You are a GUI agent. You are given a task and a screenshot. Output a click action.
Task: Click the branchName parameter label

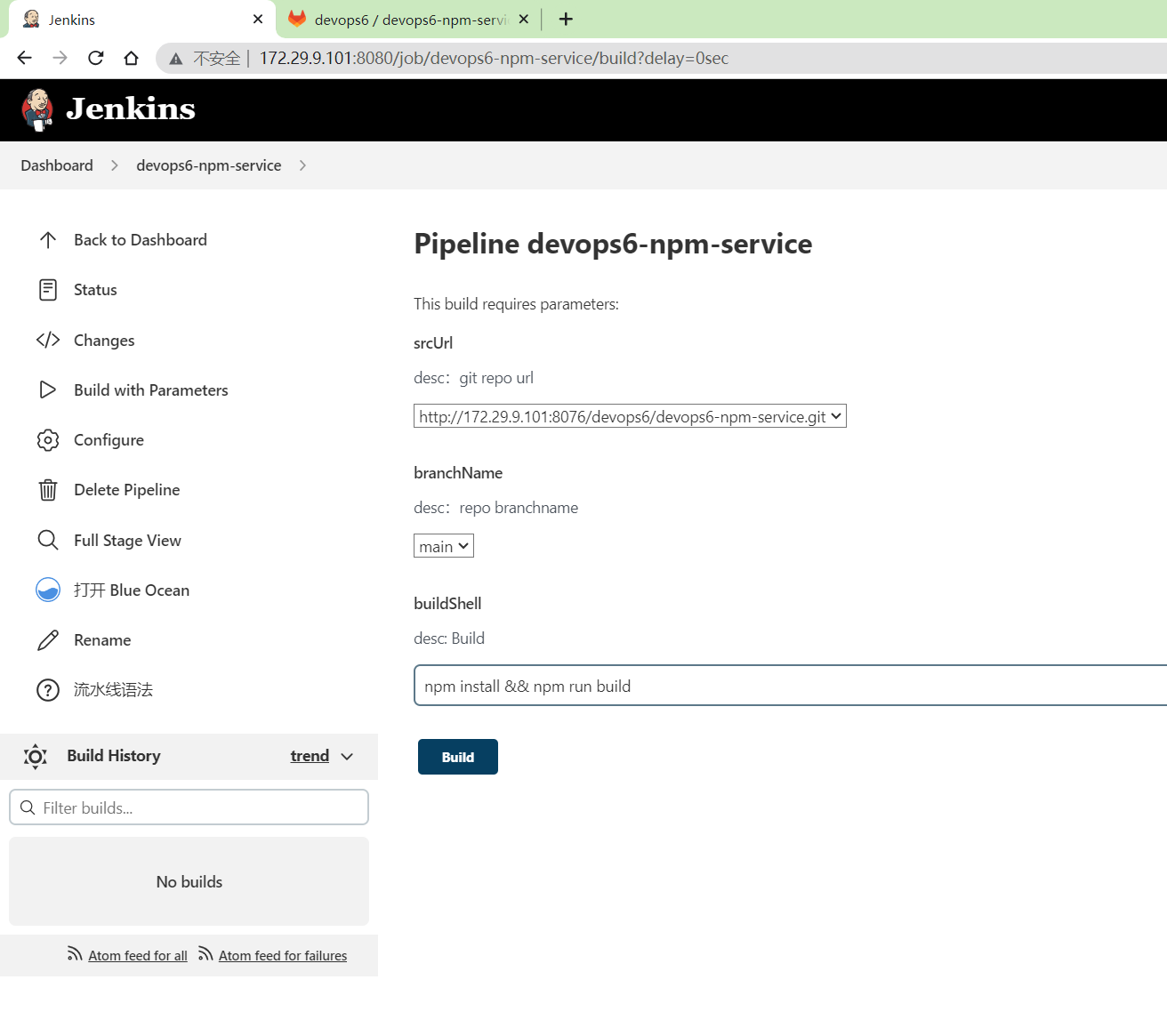coord(458,473)
